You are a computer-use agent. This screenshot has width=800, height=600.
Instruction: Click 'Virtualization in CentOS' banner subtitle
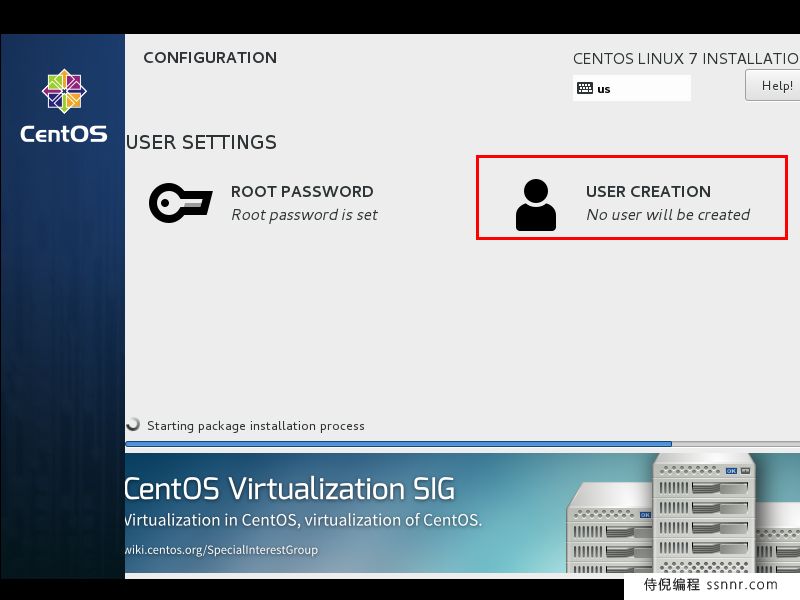[304, 520]
